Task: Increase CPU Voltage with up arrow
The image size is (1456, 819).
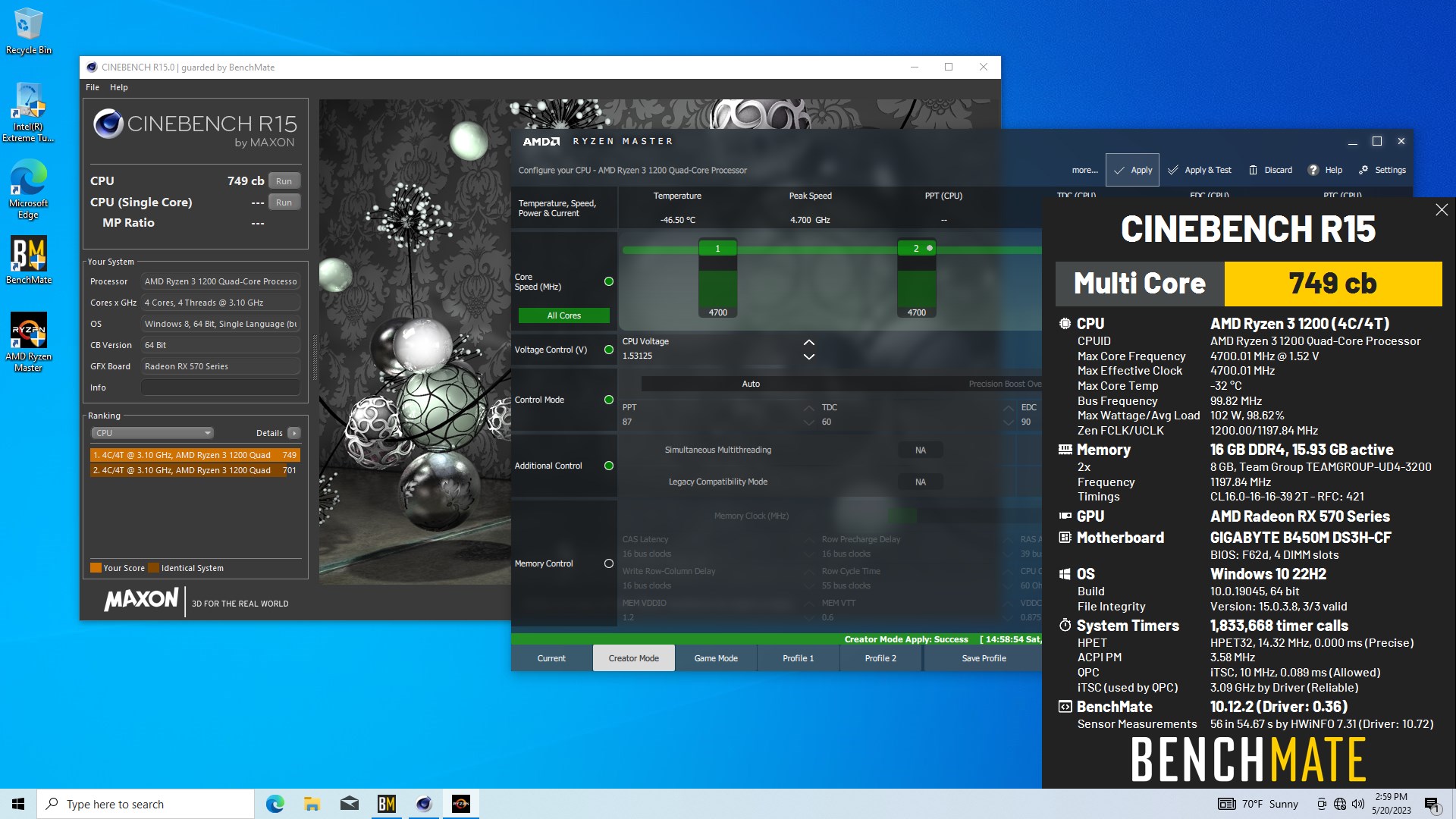Action: [809, 342]
